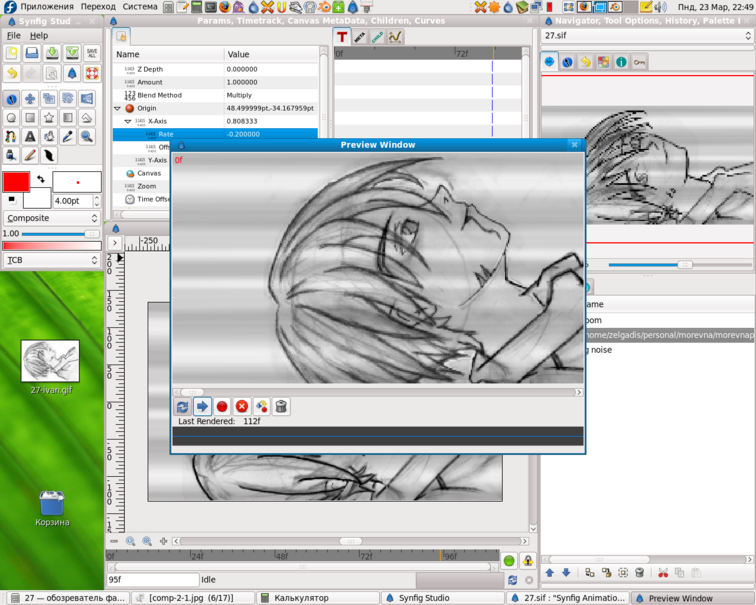The height and width of the screenshot is (605, 756).
Task: Select the Fill (bucket hand) tool
Action: [x=49, y=136]
